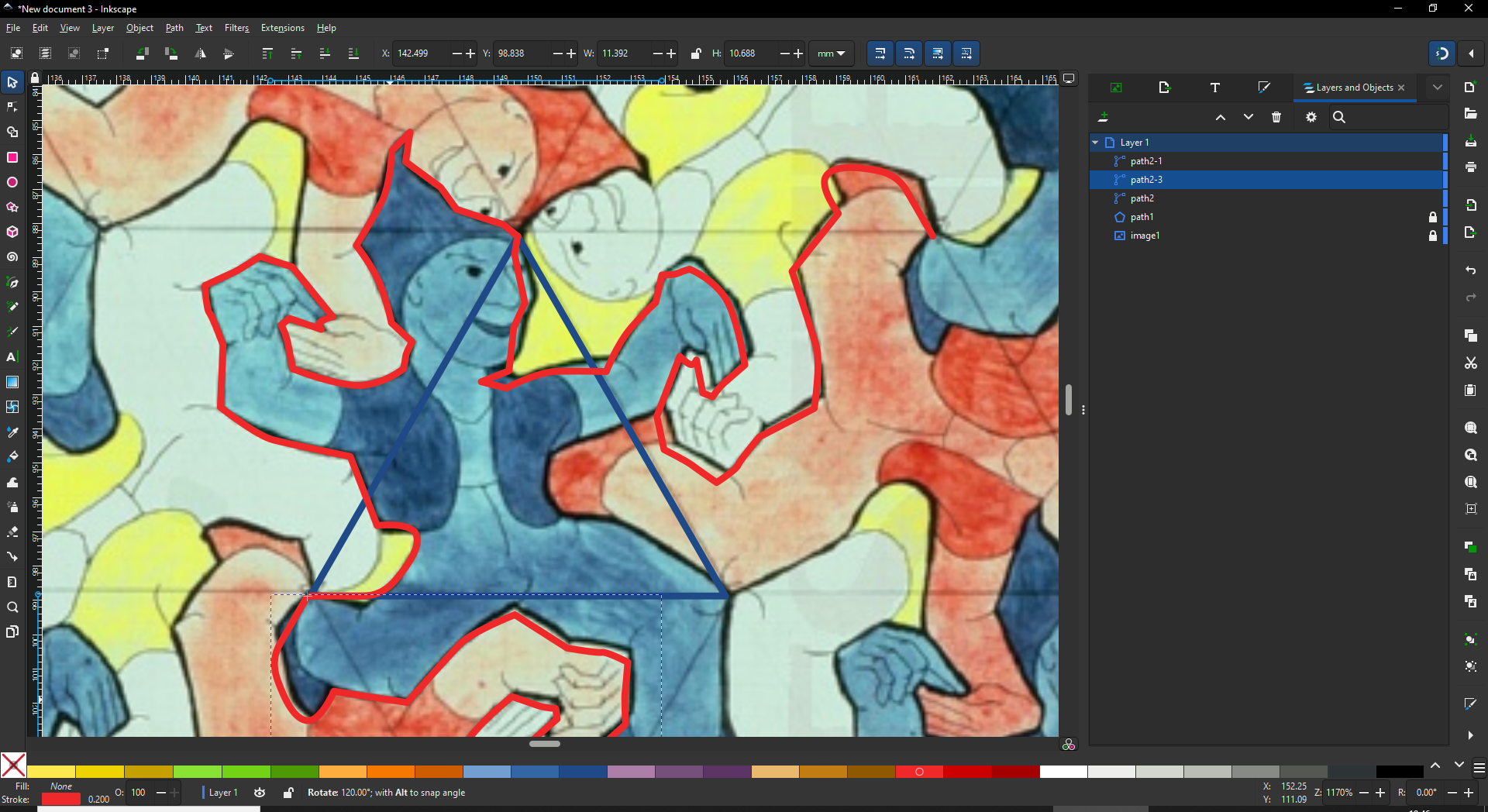Click Flip horizontally icon

(200, 53)
